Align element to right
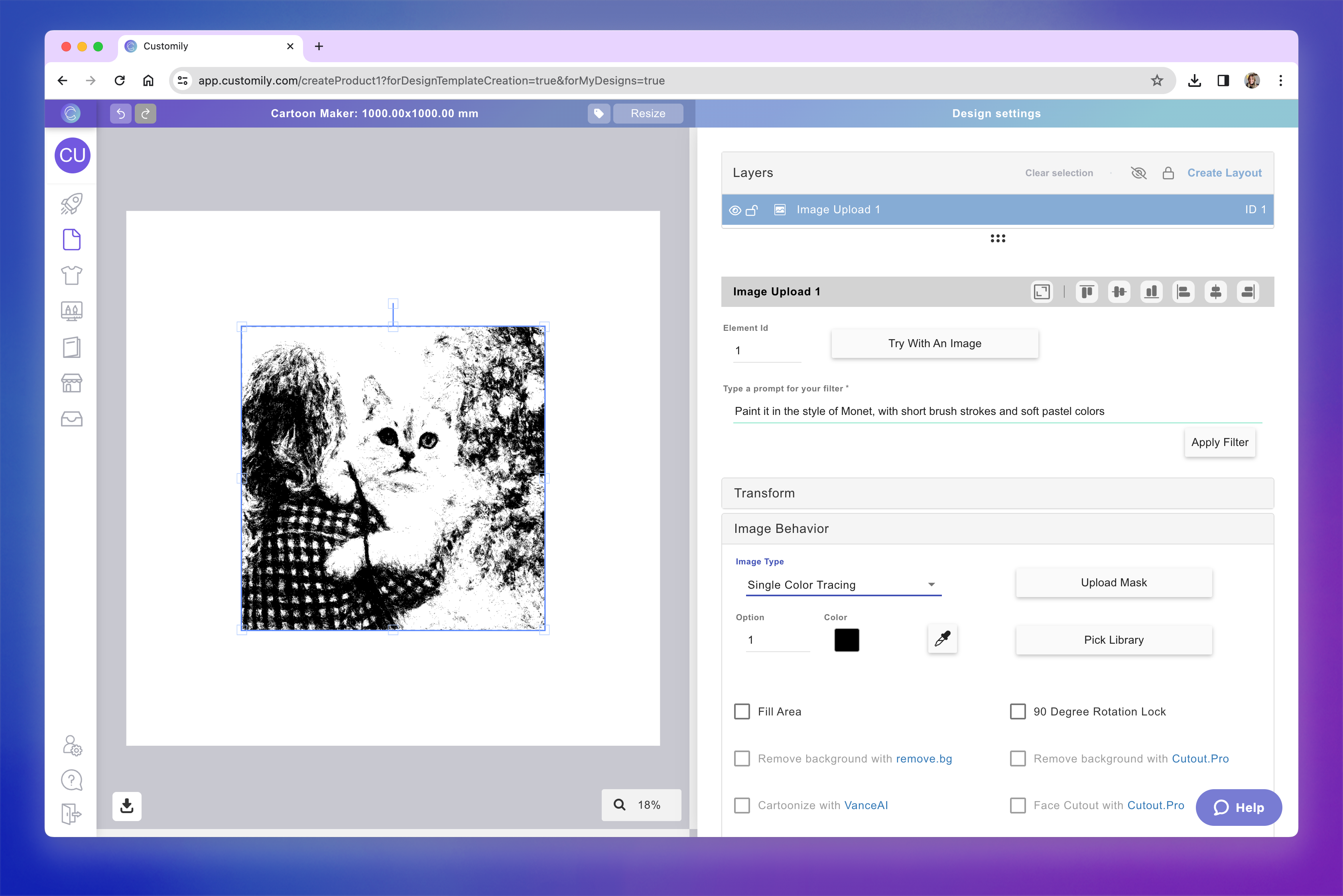This screenshot has width=1343, height=896. 1248,292
